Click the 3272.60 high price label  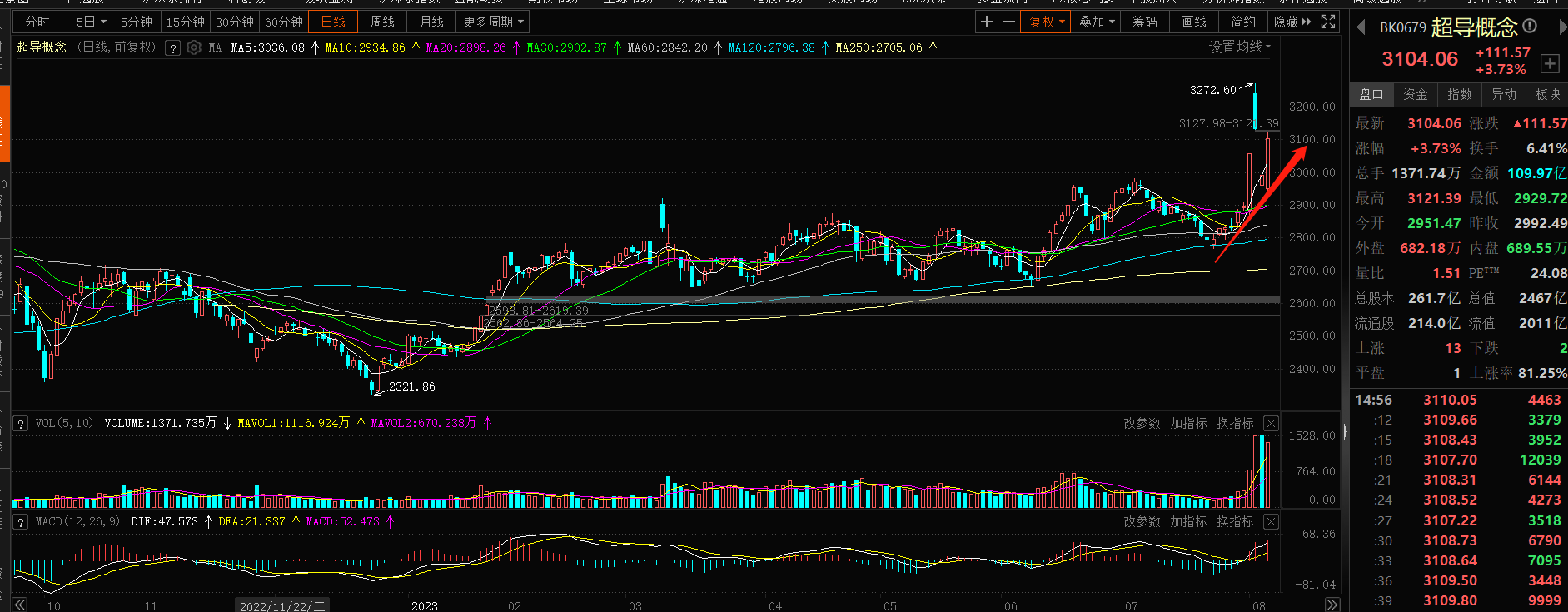pos(1212,90)
